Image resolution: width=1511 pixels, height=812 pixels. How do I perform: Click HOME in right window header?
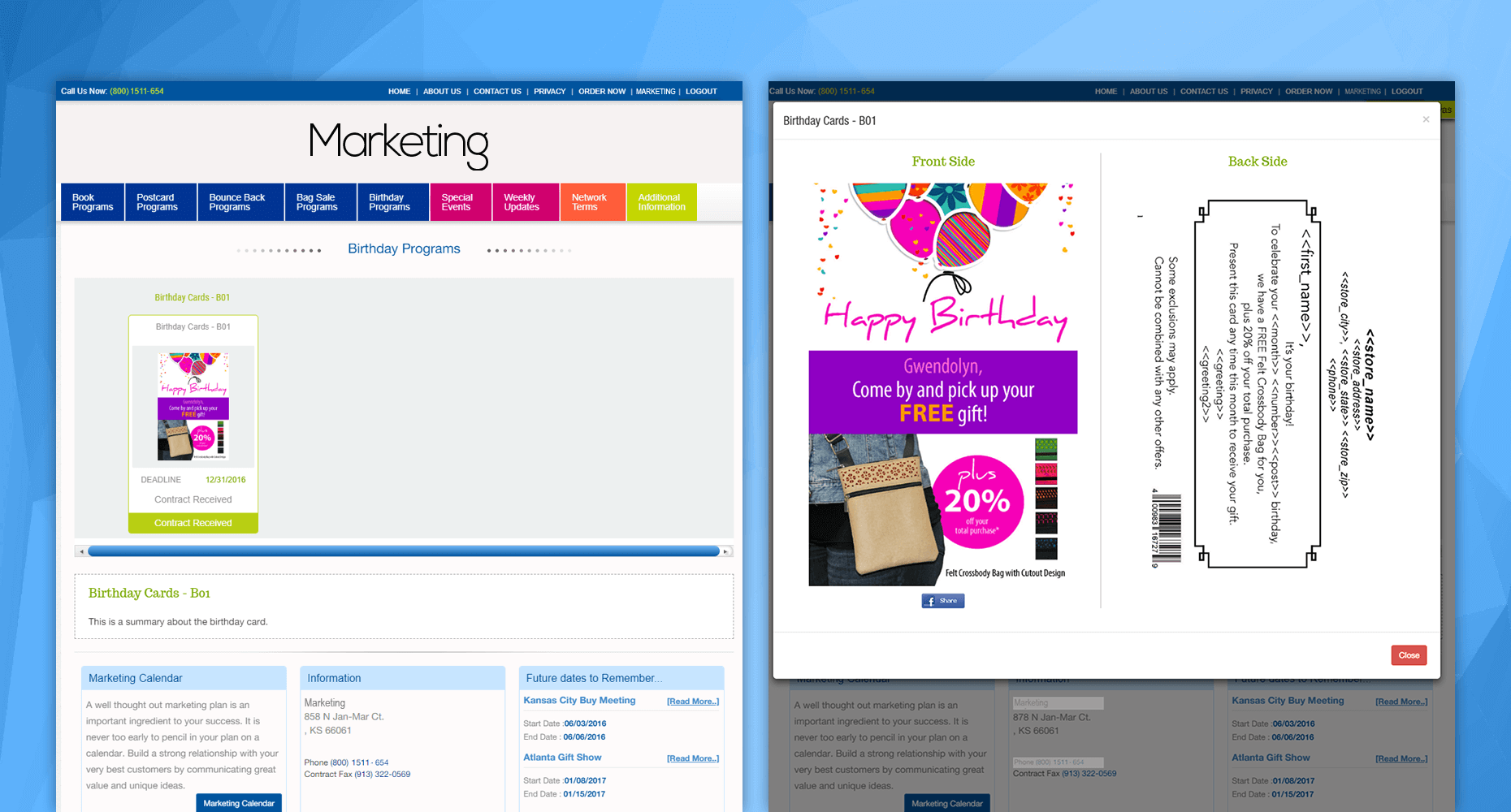coord(1106,92)
